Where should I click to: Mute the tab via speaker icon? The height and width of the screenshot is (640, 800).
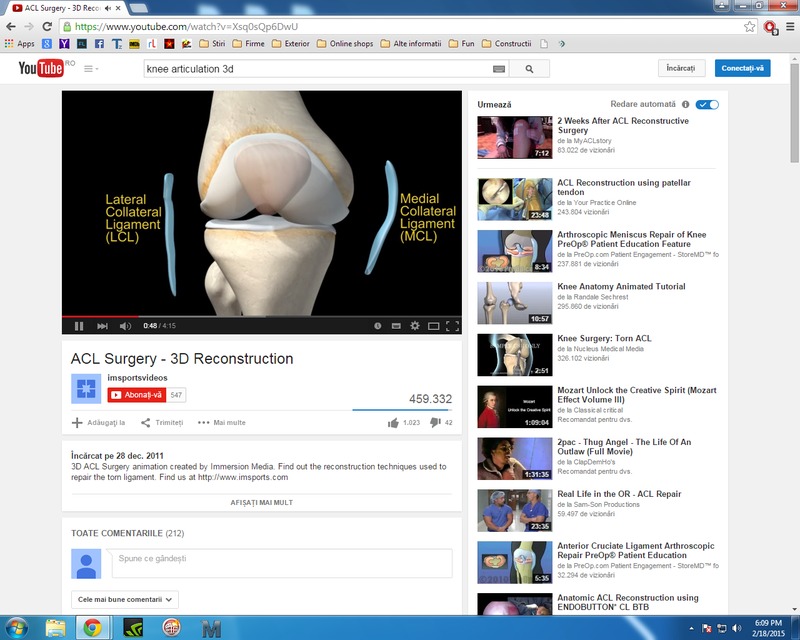(x=108, y=8)
